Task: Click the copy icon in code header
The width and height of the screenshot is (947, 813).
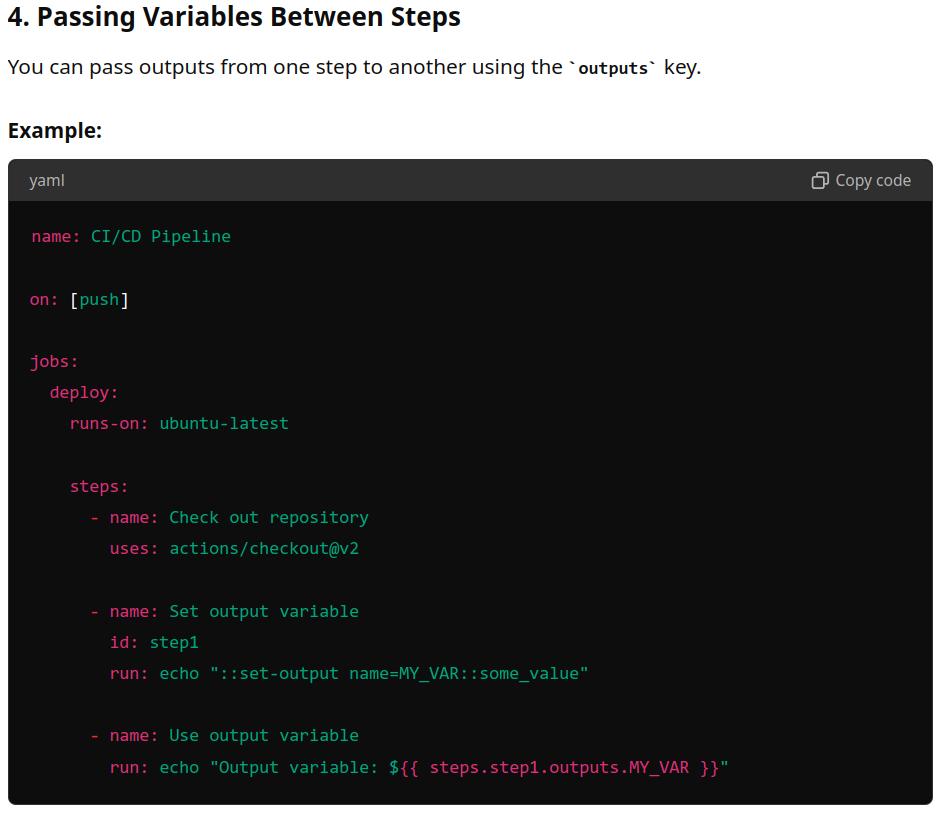Action: pyautogui.click(x=820, y=180)
